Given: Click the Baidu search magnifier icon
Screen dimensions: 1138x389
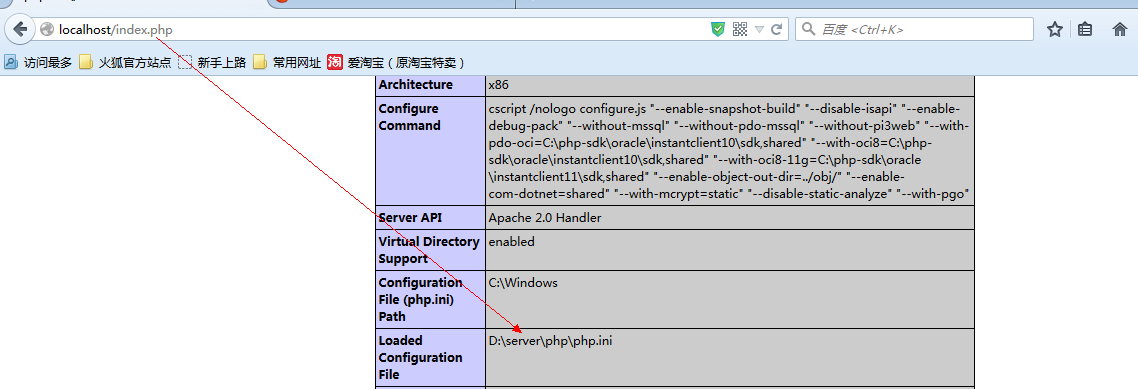Looking at the screenshot, I should tap(809, 30).
